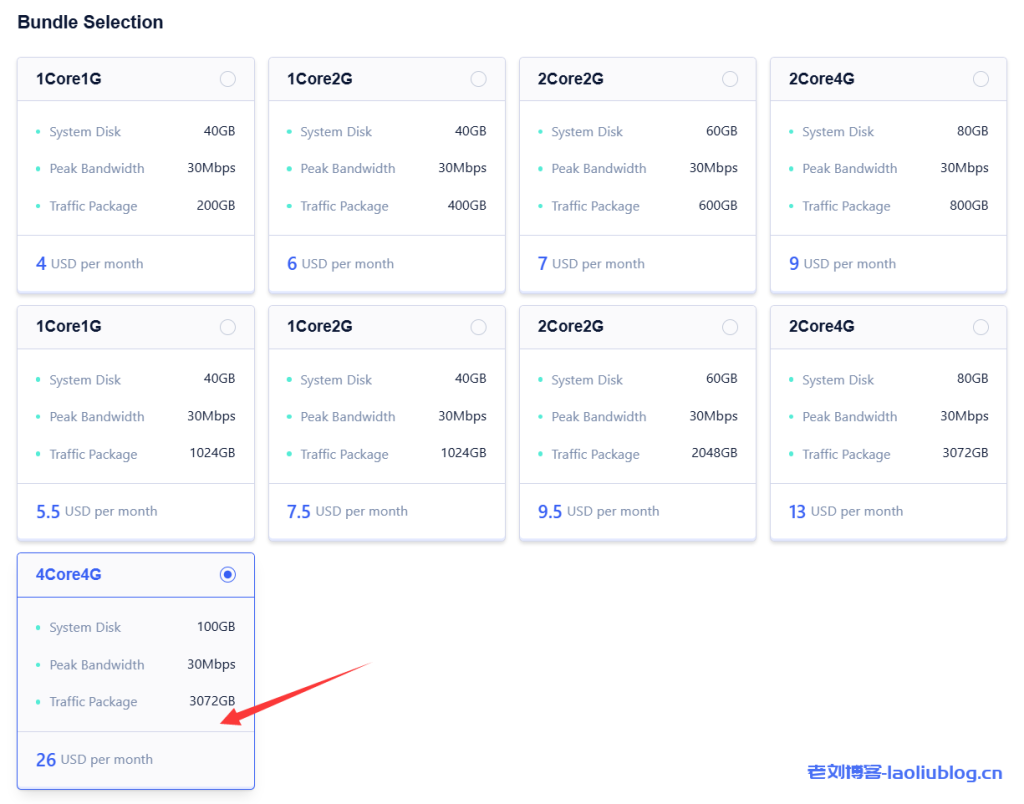Click the 4 USD per month price
The image size is (1024, 804).
pos(89,264)
